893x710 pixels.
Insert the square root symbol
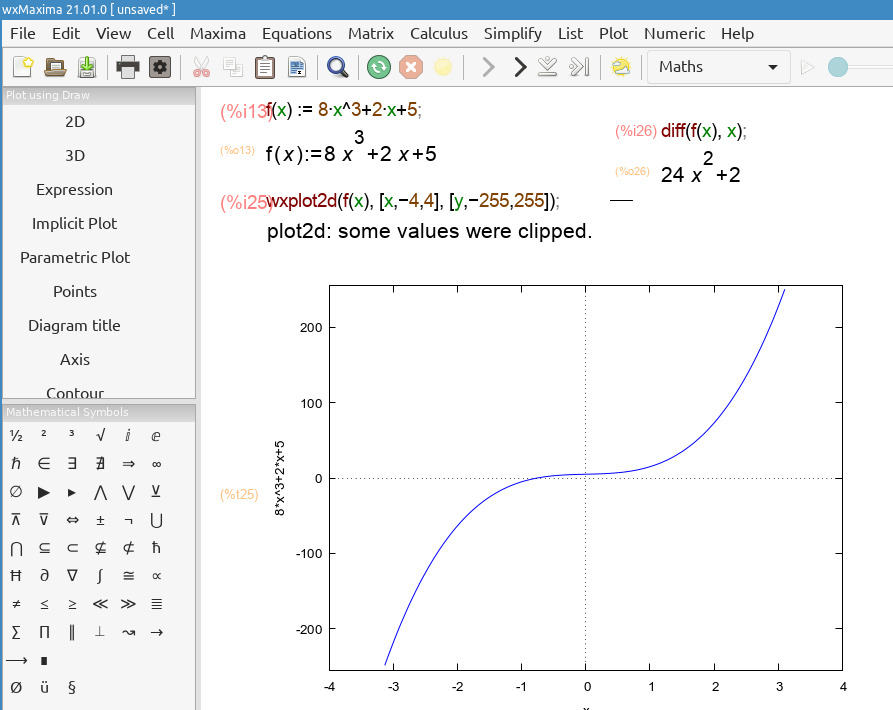tap(101, 435)
